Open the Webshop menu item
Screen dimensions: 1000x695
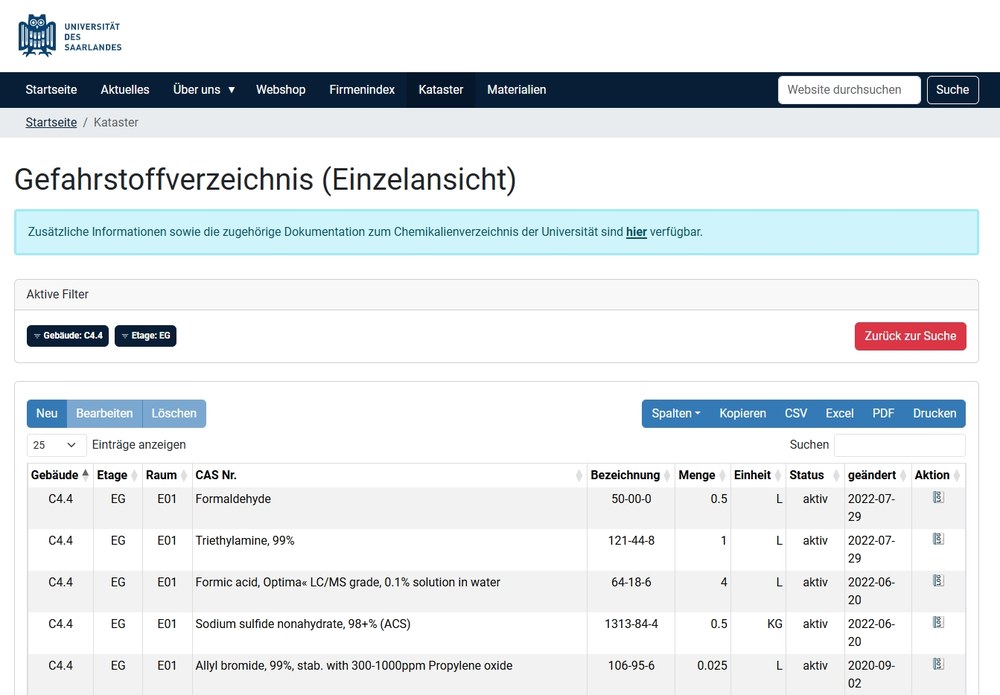click(281, 89)
